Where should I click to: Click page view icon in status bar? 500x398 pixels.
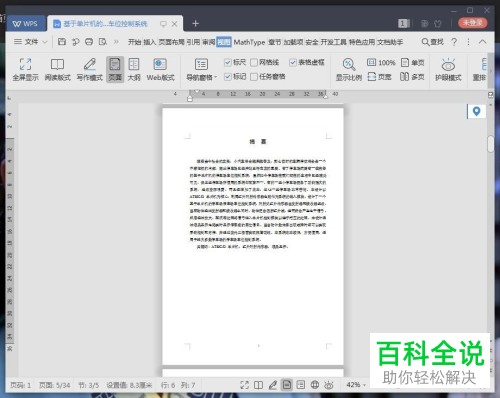tap(287, 385)
